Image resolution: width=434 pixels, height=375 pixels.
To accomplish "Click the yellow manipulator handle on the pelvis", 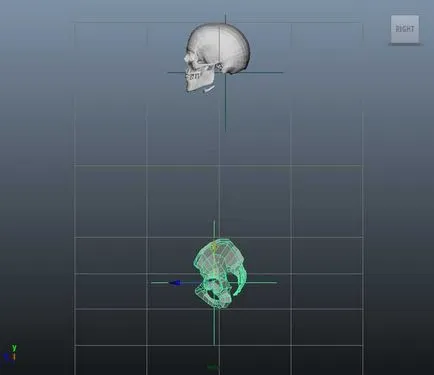I will point(214,247).
